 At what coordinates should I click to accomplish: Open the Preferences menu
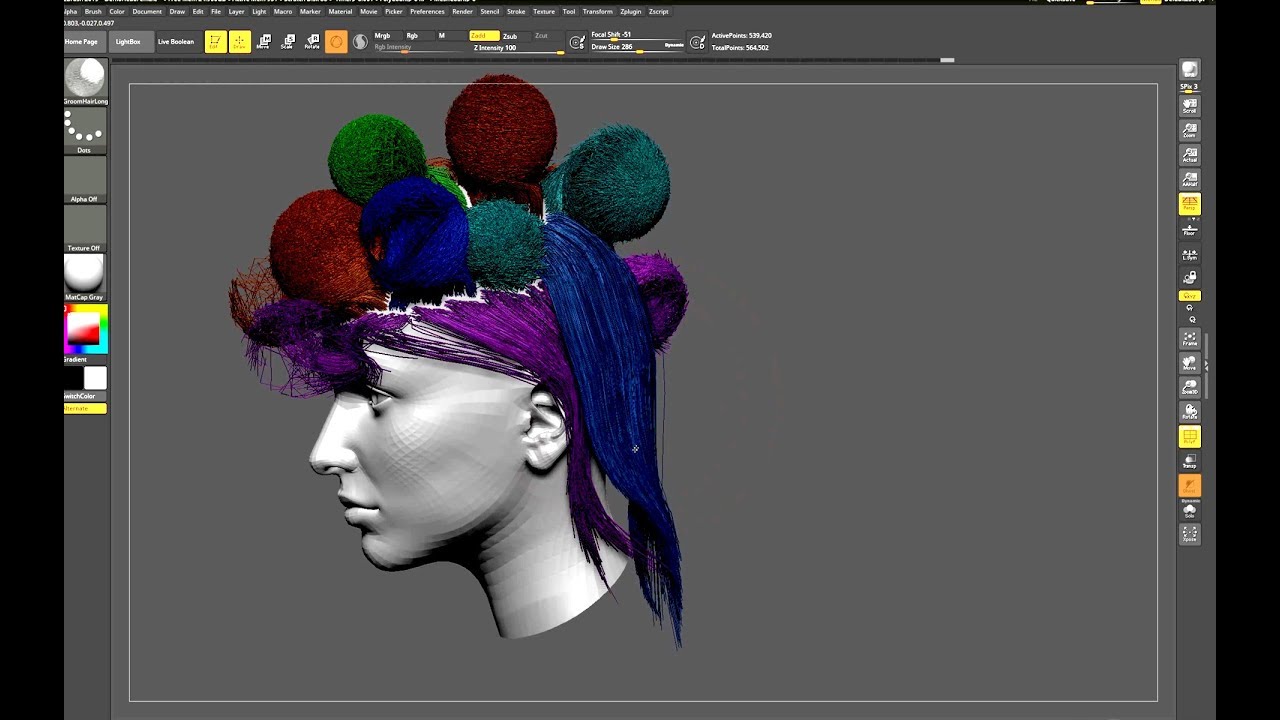point(427,12)
